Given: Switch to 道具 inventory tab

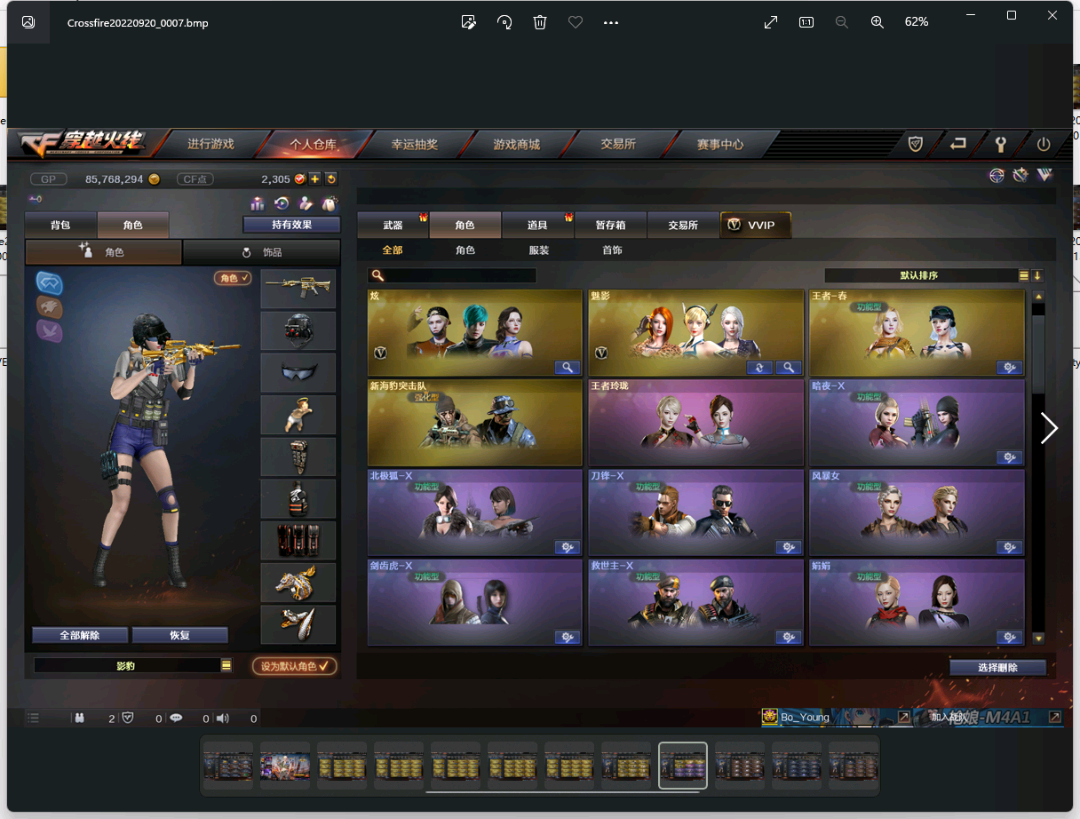Looking at the screenshot, I should [x=537, y=225].
